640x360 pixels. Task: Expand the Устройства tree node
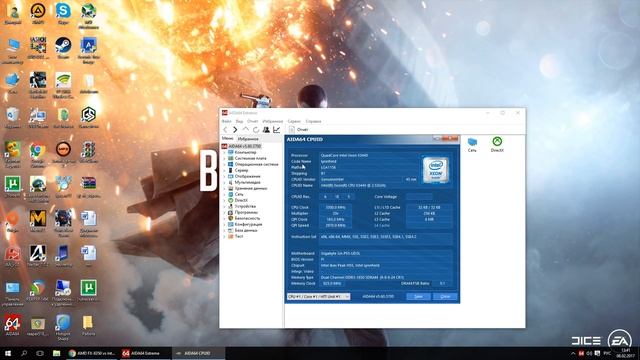pos(224,207)
